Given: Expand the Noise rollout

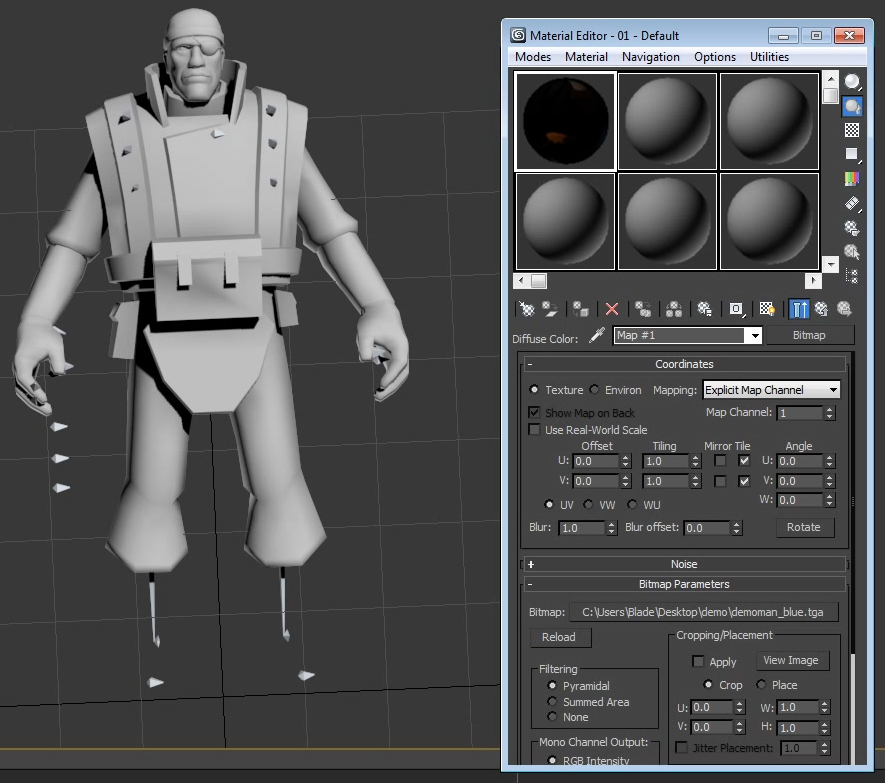Looking at the screenshot, I should click(684, 564).
